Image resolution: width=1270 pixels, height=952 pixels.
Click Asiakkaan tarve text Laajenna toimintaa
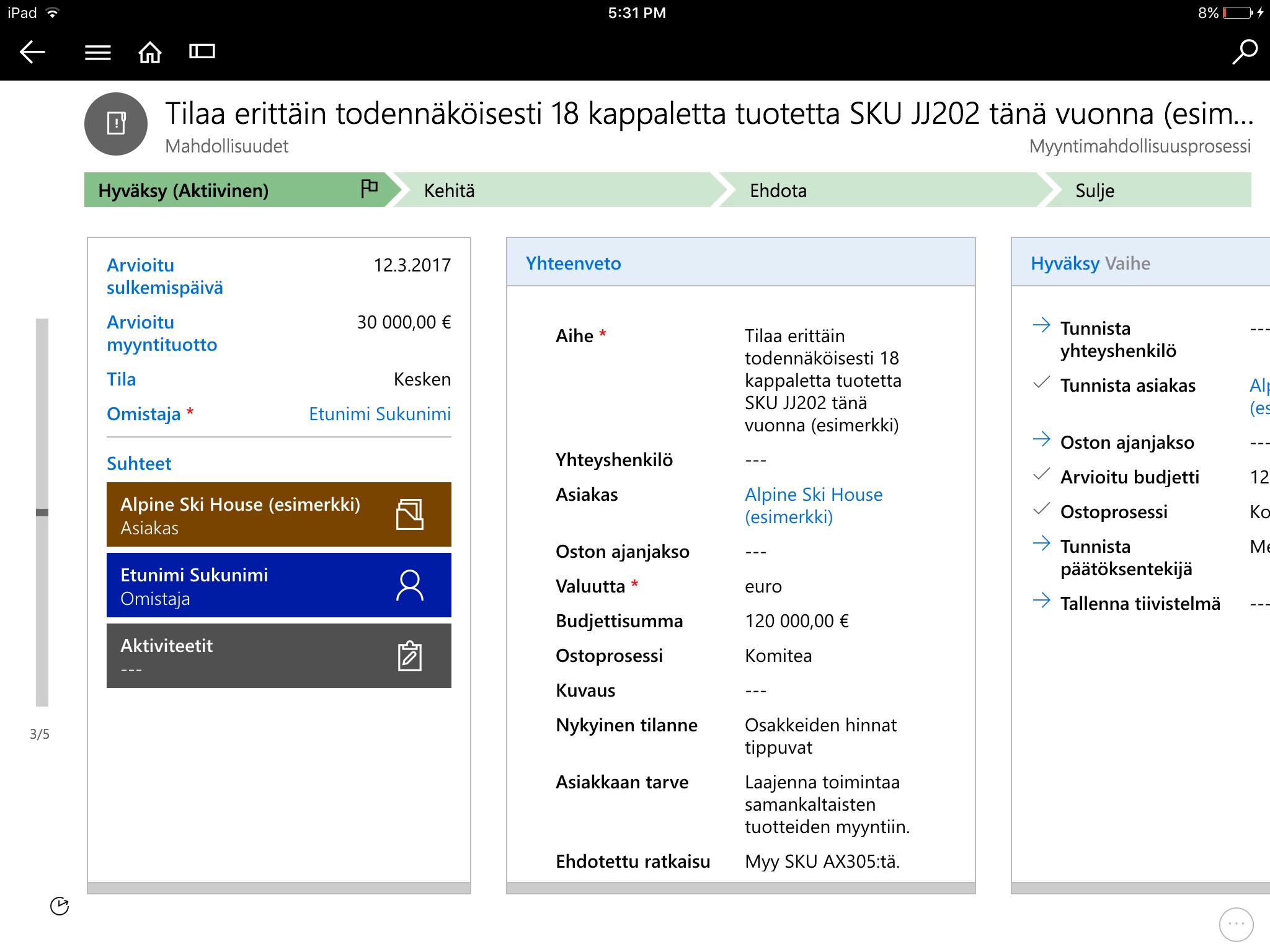827,804
